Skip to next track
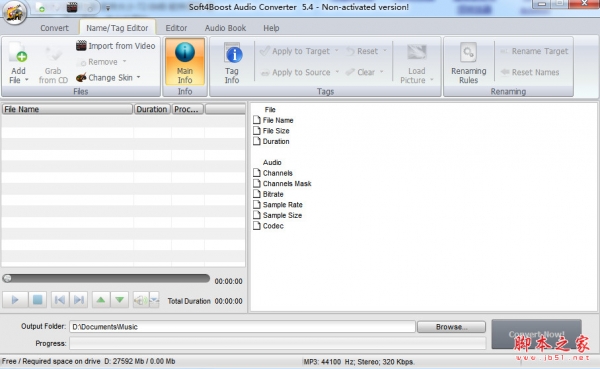600x369 pixels. click(79, 300)
